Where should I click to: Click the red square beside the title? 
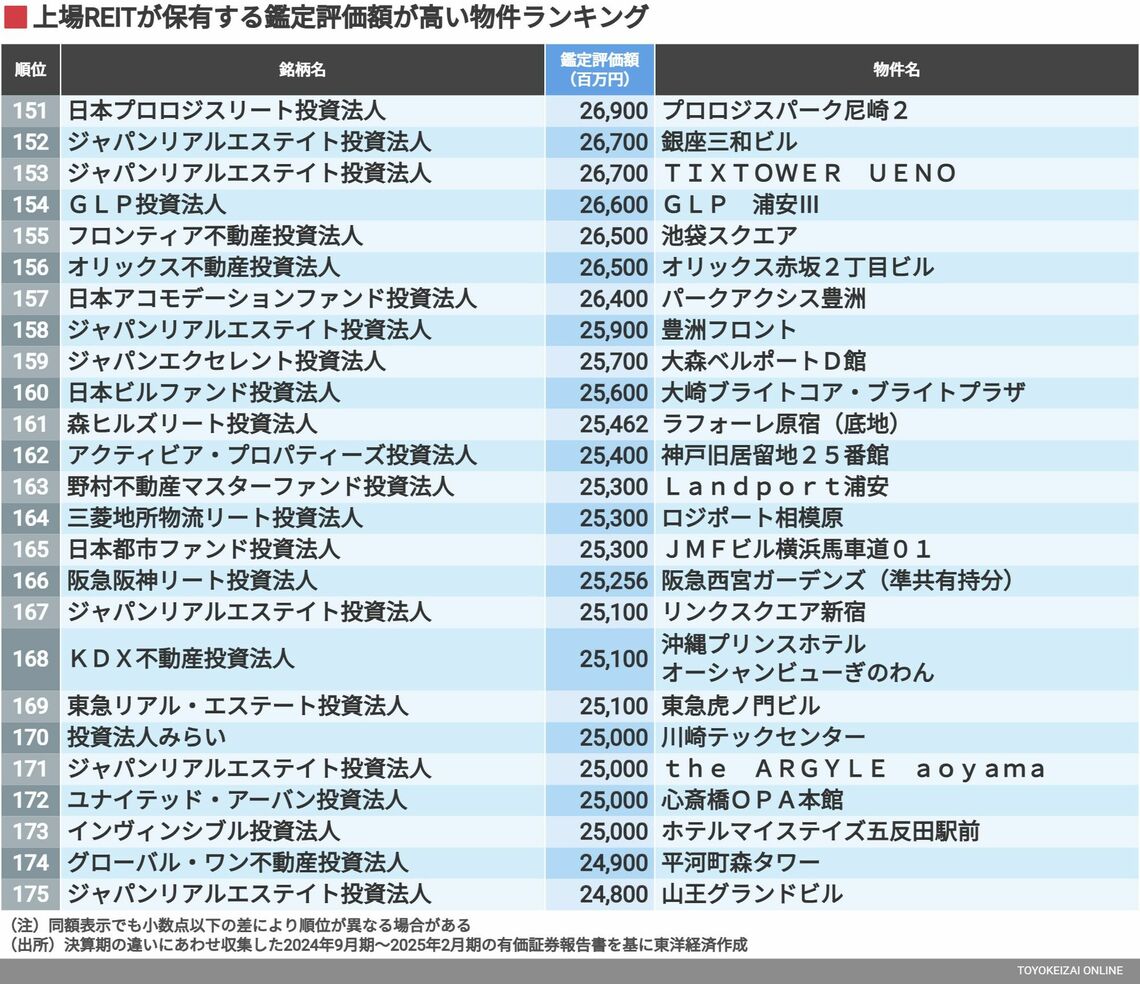(15, 17)
